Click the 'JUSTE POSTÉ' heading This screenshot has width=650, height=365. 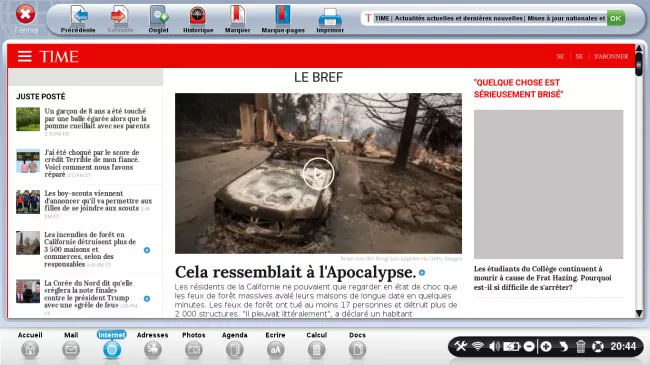(41, 96)
